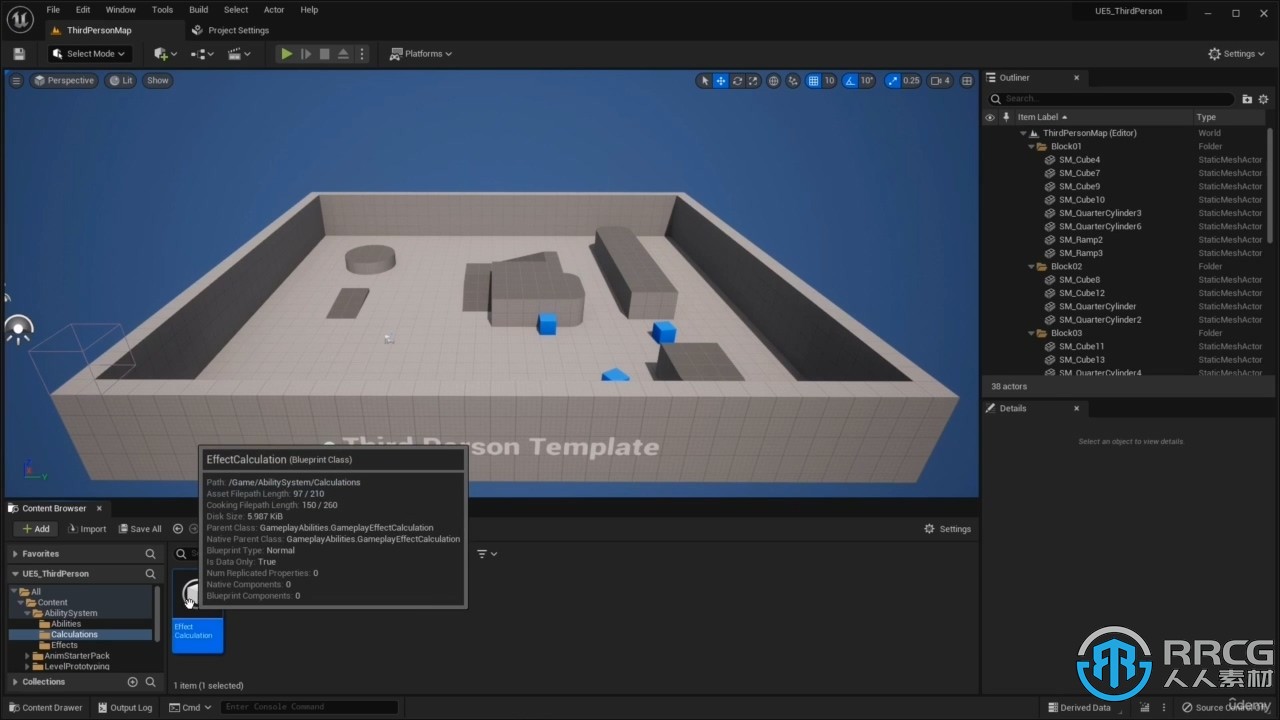This screenshot has width=1280, height=720.
Task: Open camera speed setting showing 4
Action: 940,81
